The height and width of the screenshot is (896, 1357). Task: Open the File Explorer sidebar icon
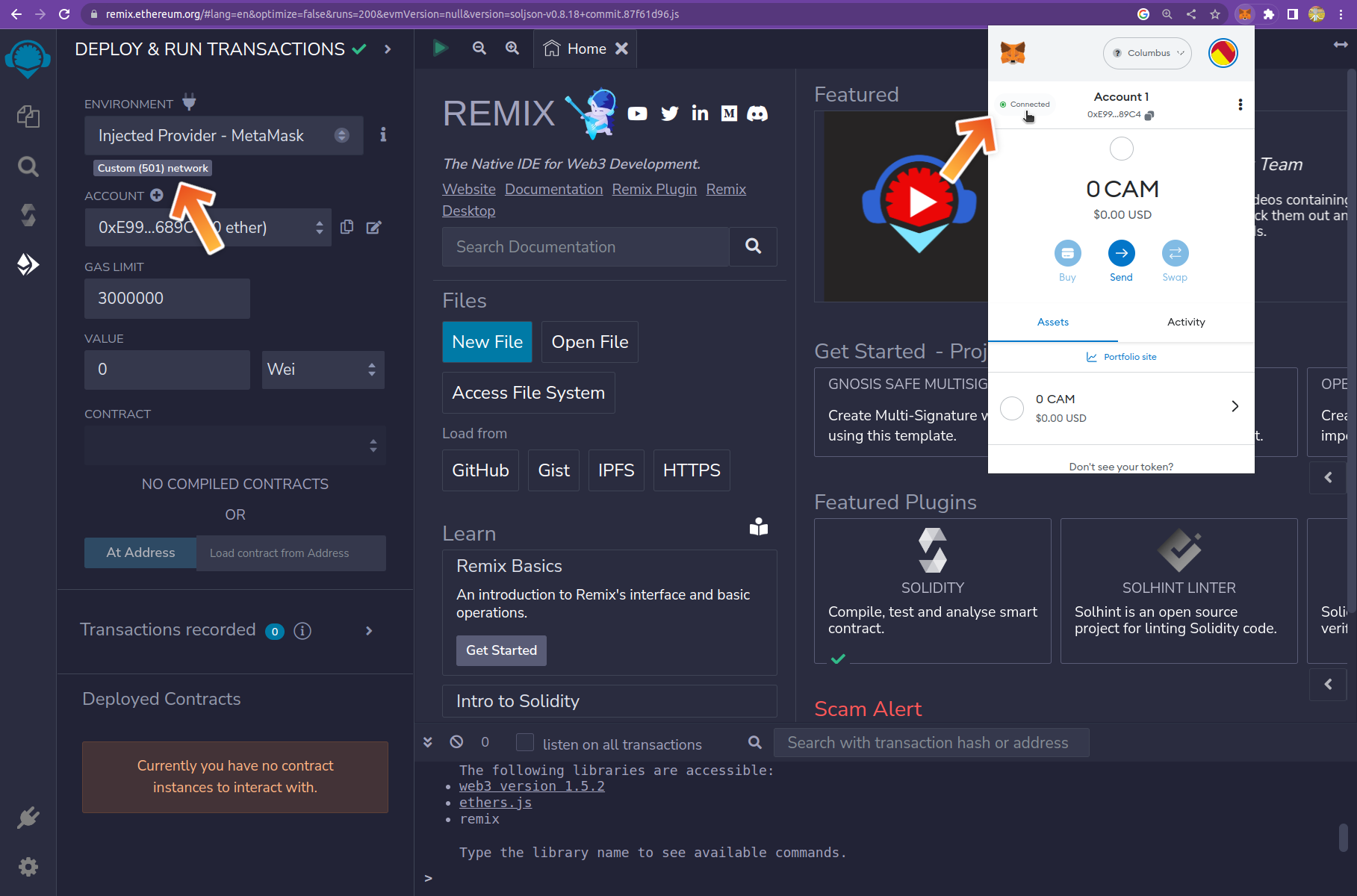28,116
